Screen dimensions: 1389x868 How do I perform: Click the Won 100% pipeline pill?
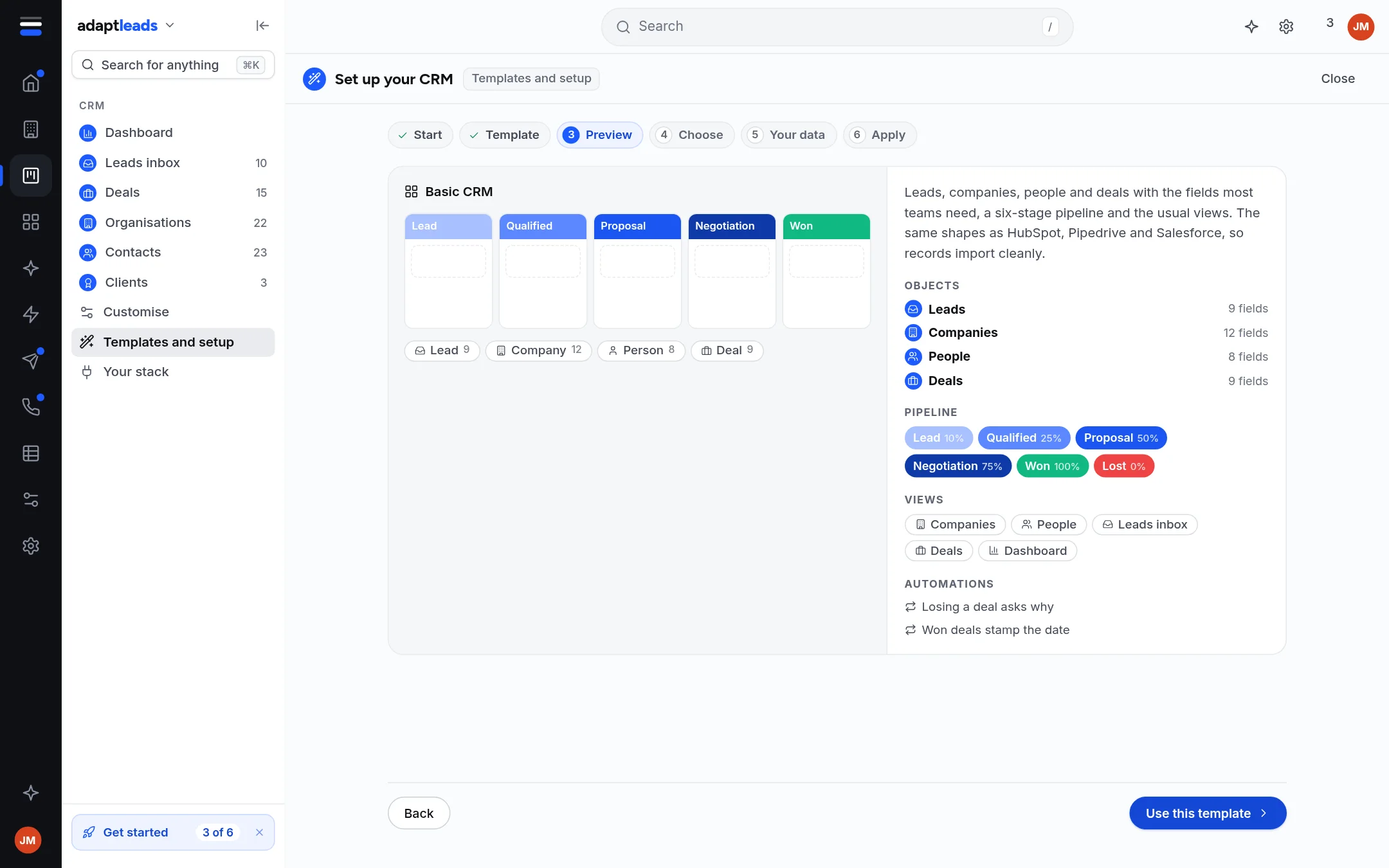(1052, 466)
